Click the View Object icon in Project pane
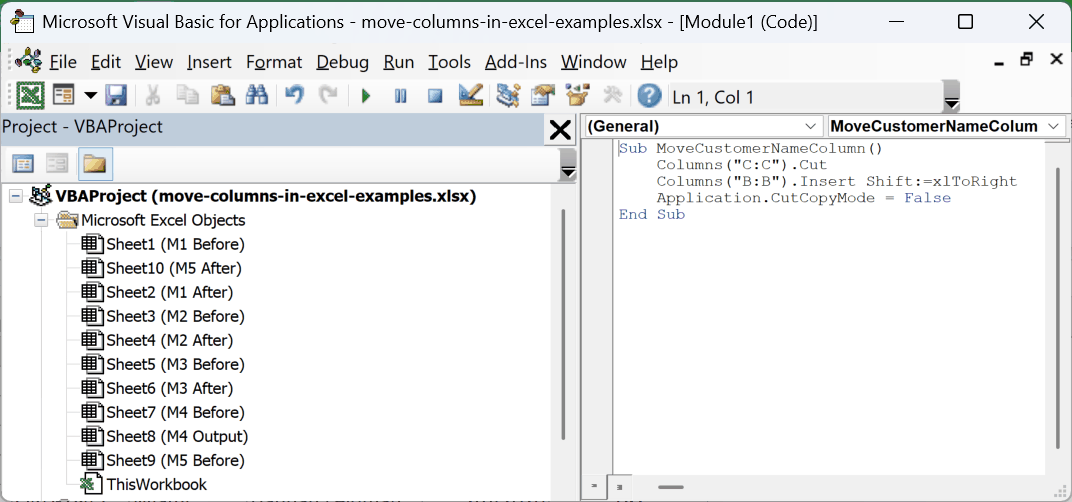 click(57, 163)
